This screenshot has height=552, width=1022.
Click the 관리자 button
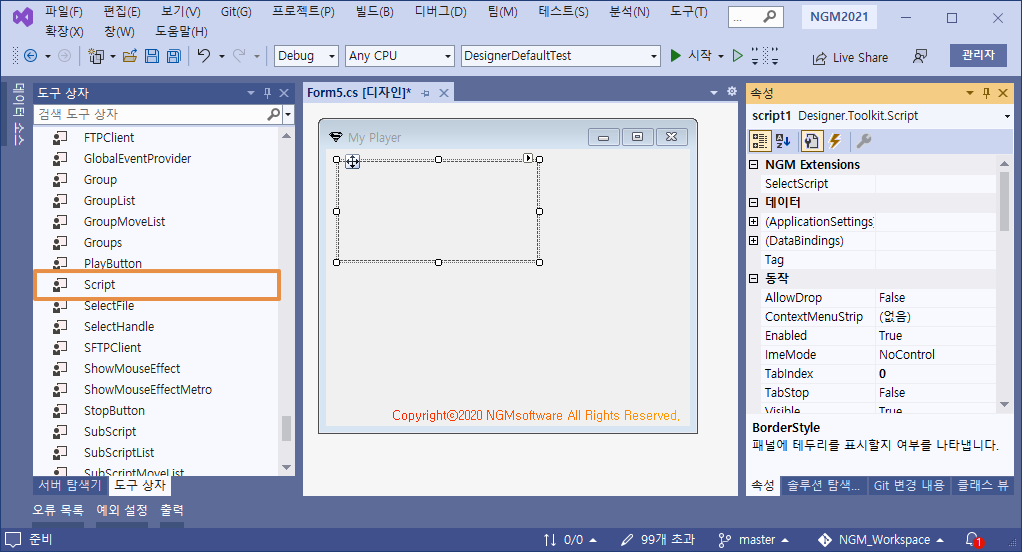click(x=978, y=55)
